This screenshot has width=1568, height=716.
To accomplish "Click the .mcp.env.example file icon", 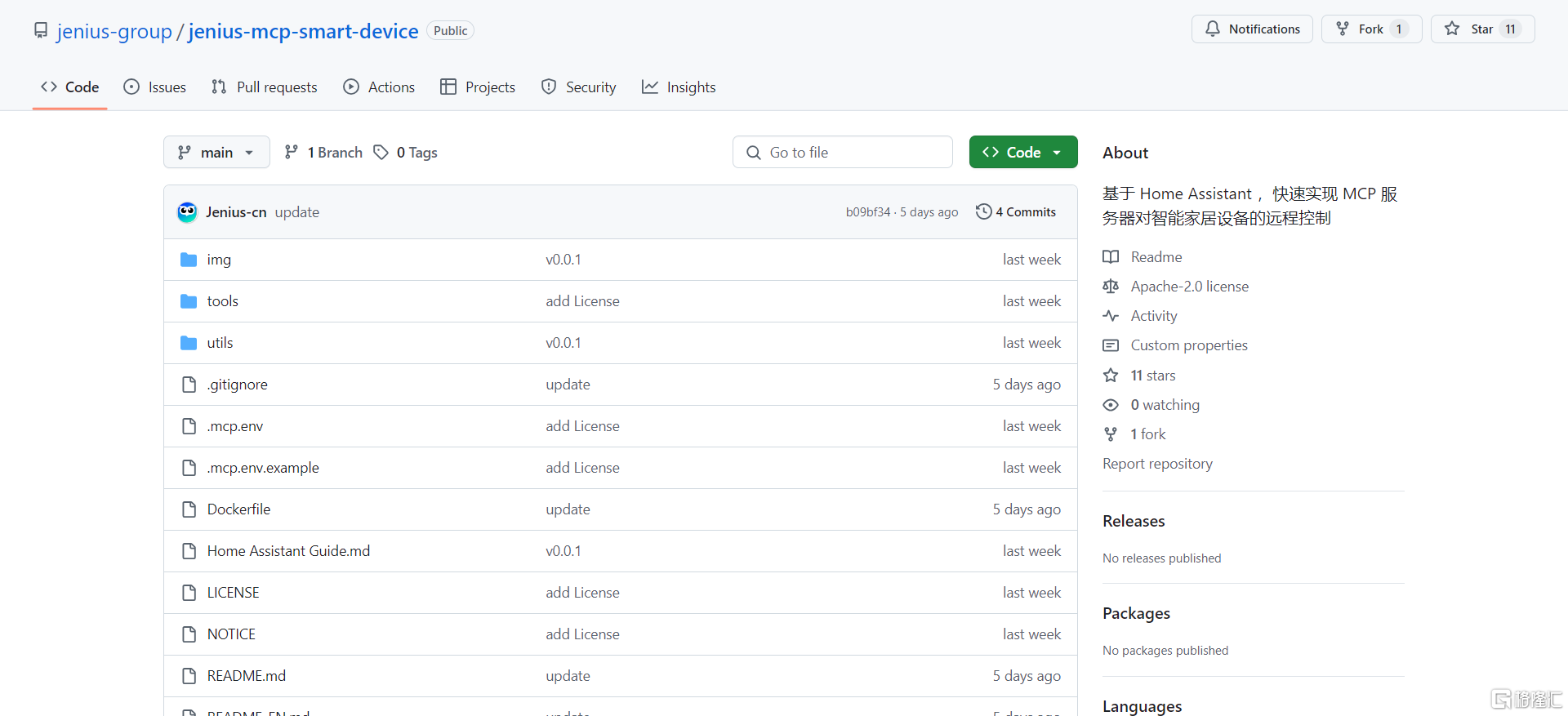I will (x=189, y=468).
